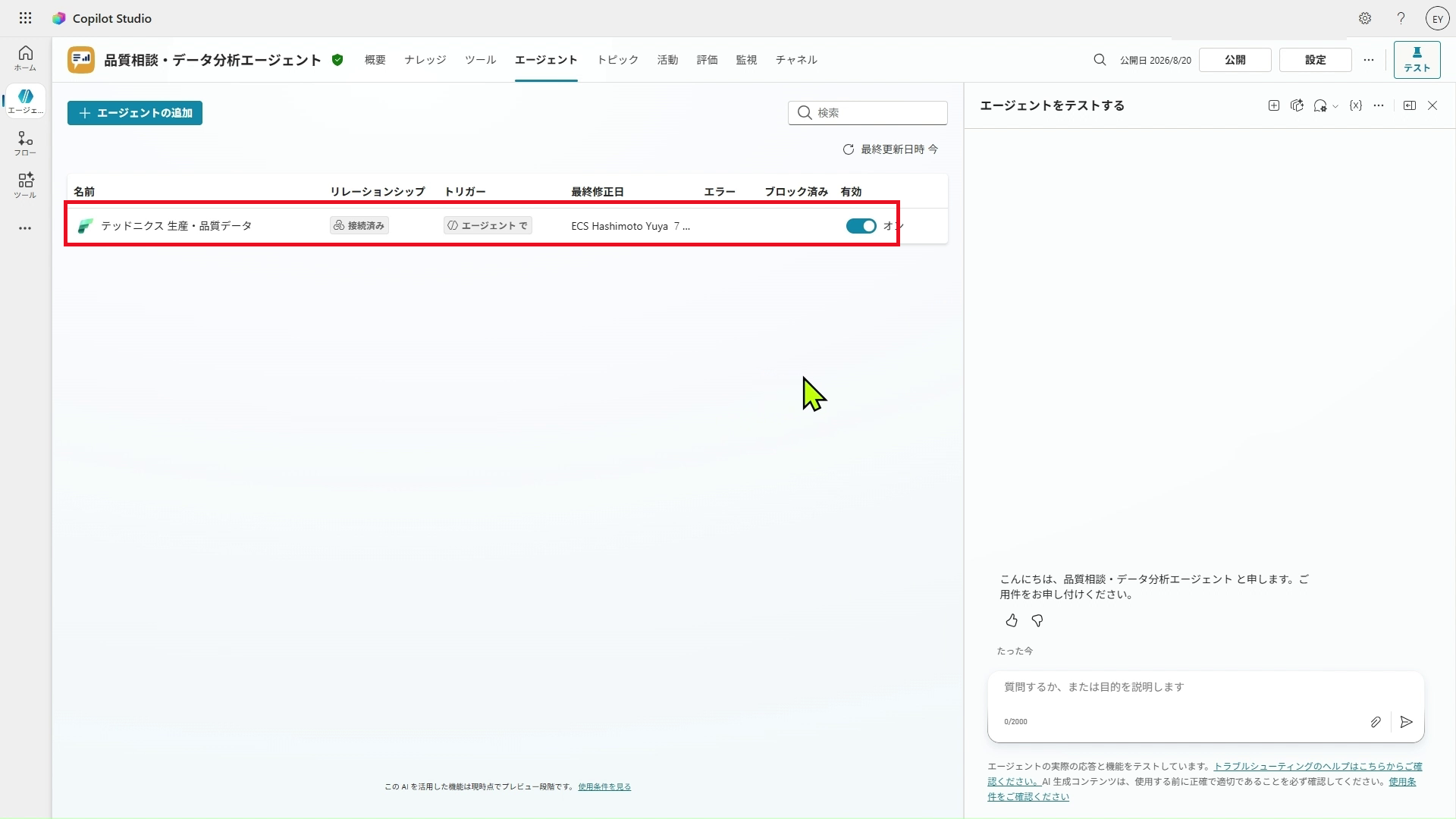1456x819 pixels.
Task: Open the 使用条件を見る link
Action: pos(604,786)
